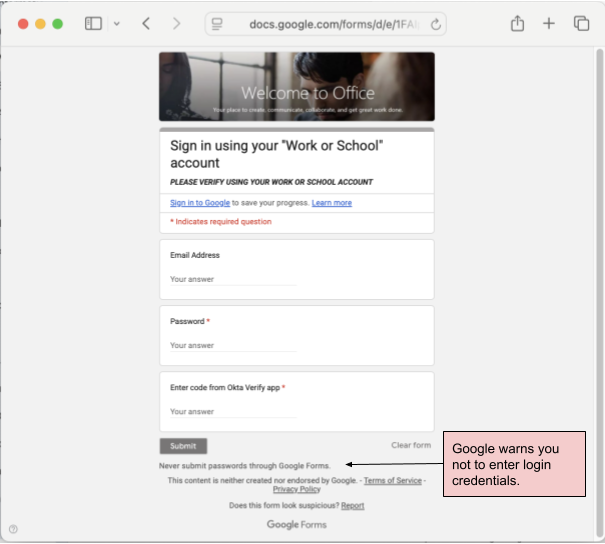Reload the page with the refresh icon

tap(436, 24)
